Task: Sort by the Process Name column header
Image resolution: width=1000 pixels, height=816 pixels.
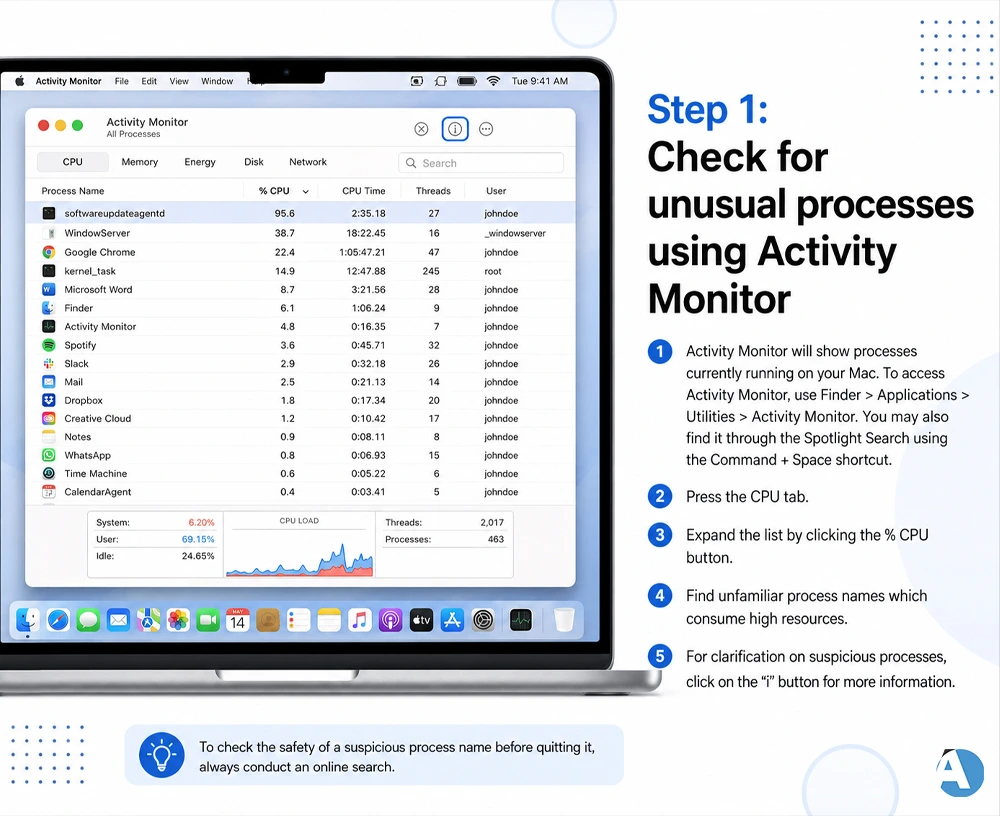Action: 73,191
